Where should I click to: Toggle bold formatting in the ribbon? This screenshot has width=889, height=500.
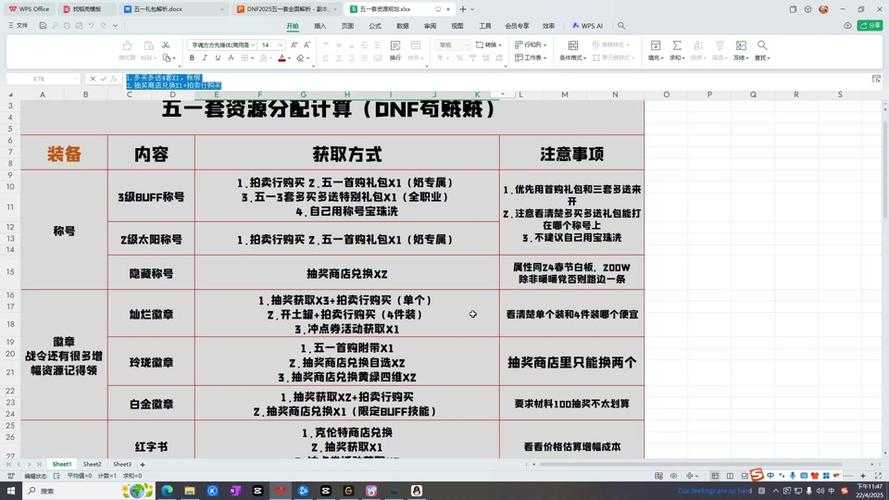[192, 58]
